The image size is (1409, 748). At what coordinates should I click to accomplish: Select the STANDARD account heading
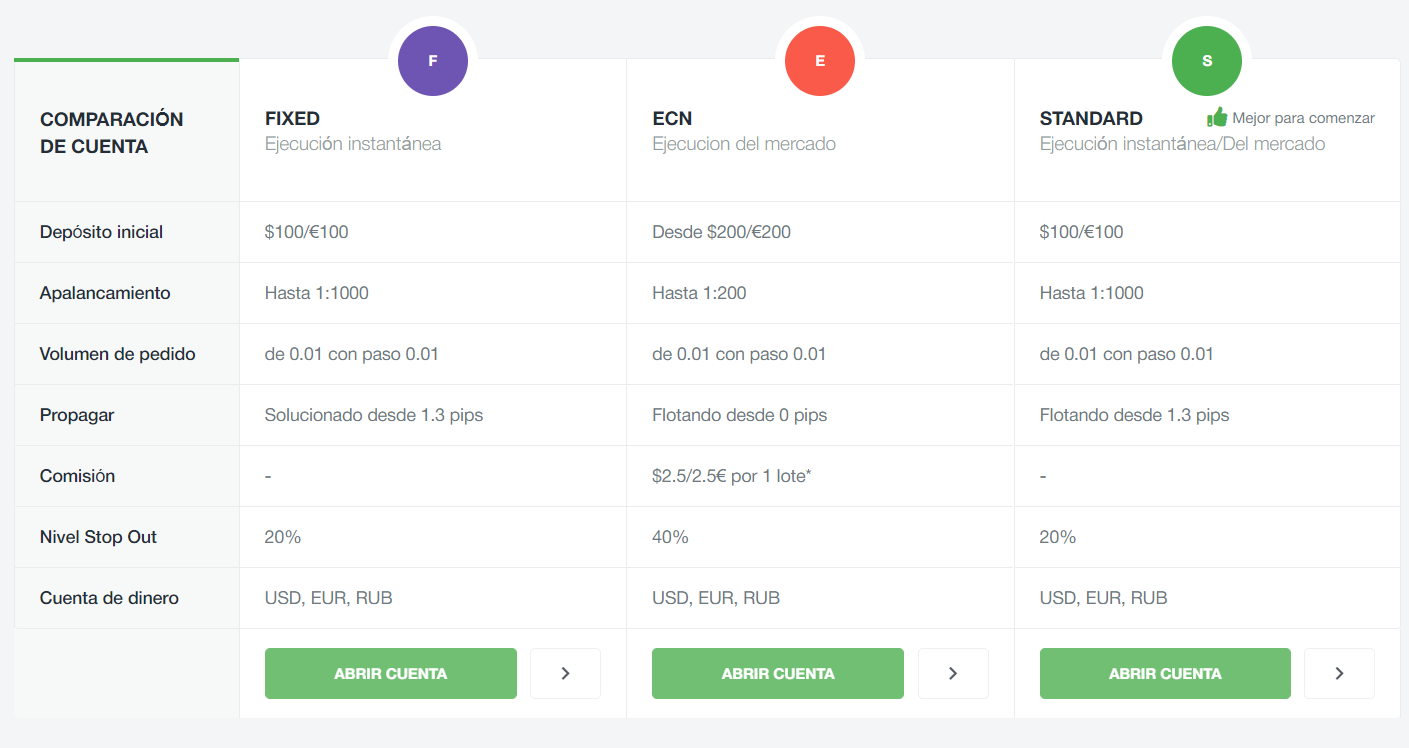[x=1091, y=119]
